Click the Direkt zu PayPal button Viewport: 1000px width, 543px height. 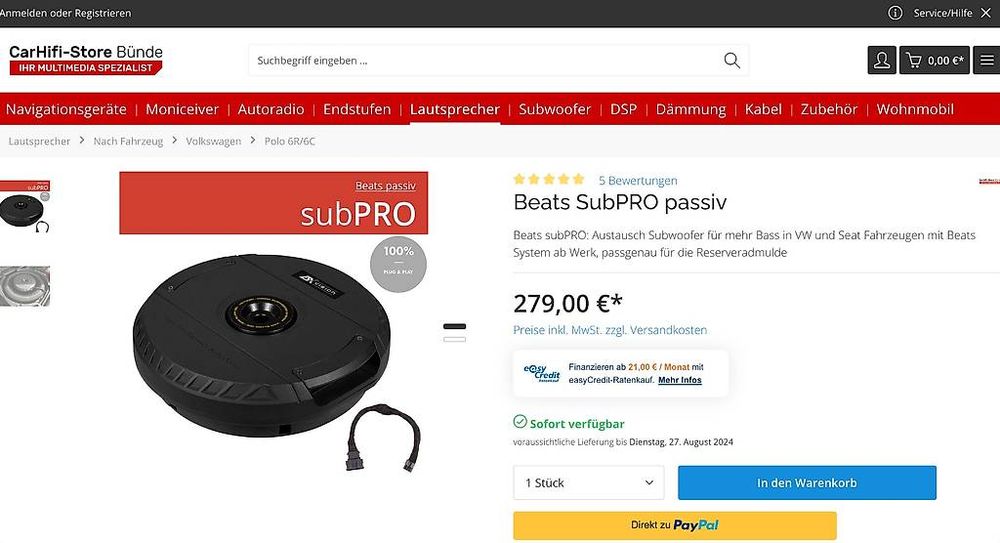pyautogui.click(x=675, y=525)
